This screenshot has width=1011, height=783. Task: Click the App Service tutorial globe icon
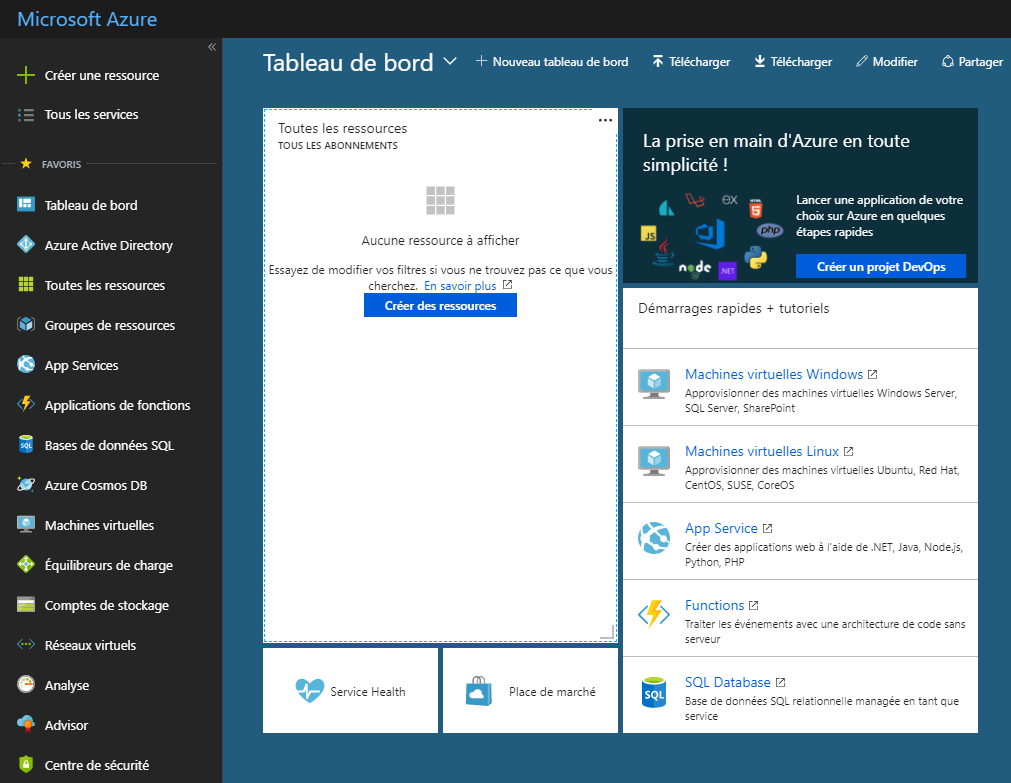tap(654, 538)
